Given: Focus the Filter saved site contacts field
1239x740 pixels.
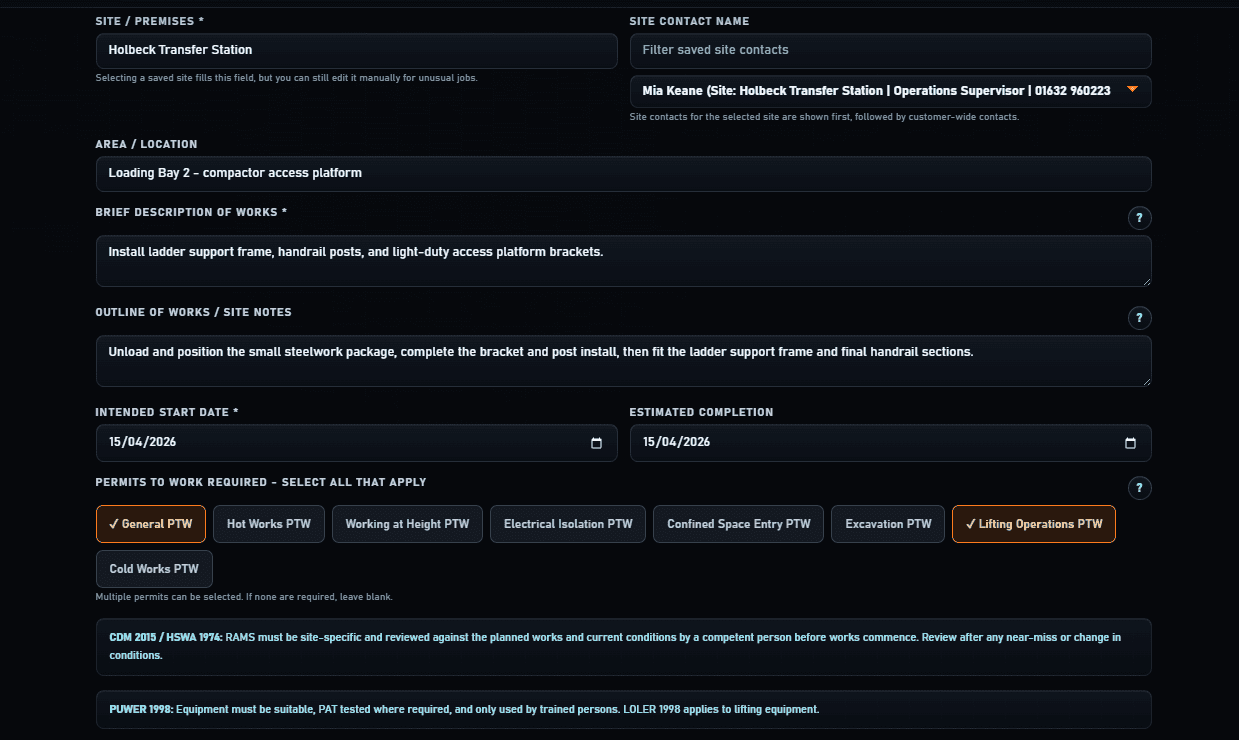Looking at the screenshot, I should [x=890, y=51].
